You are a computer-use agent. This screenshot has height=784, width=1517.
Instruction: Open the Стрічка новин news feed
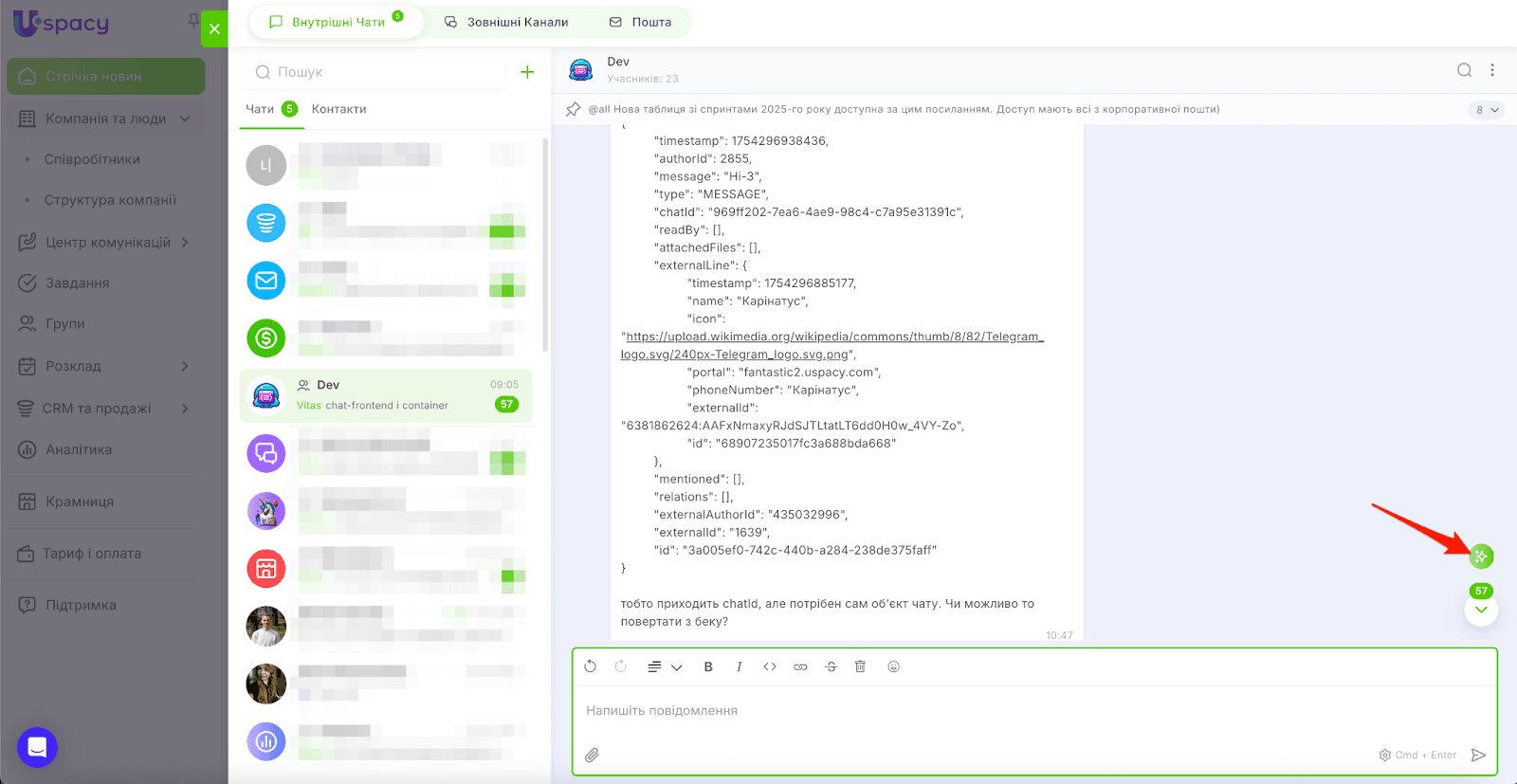(106, 77)
